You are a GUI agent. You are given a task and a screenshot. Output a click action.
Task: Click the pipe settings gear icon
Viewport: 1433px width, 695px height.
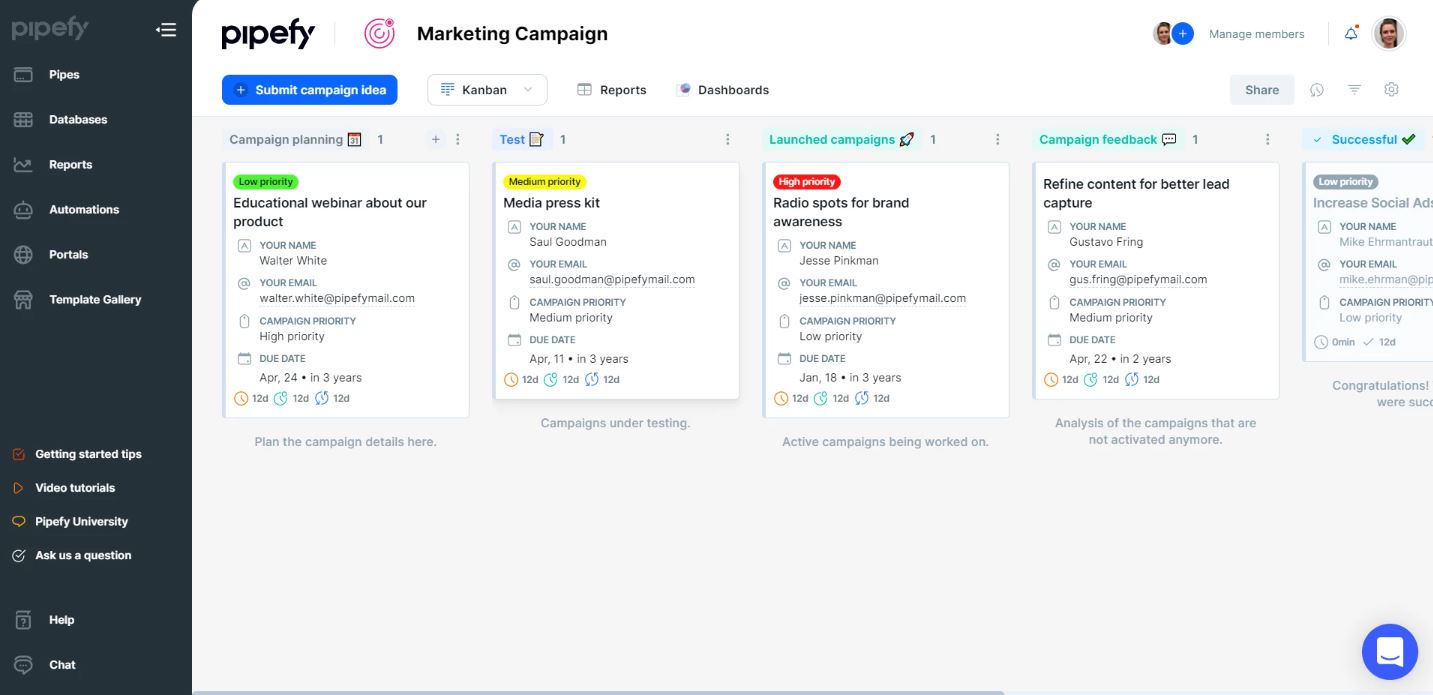1391,89
